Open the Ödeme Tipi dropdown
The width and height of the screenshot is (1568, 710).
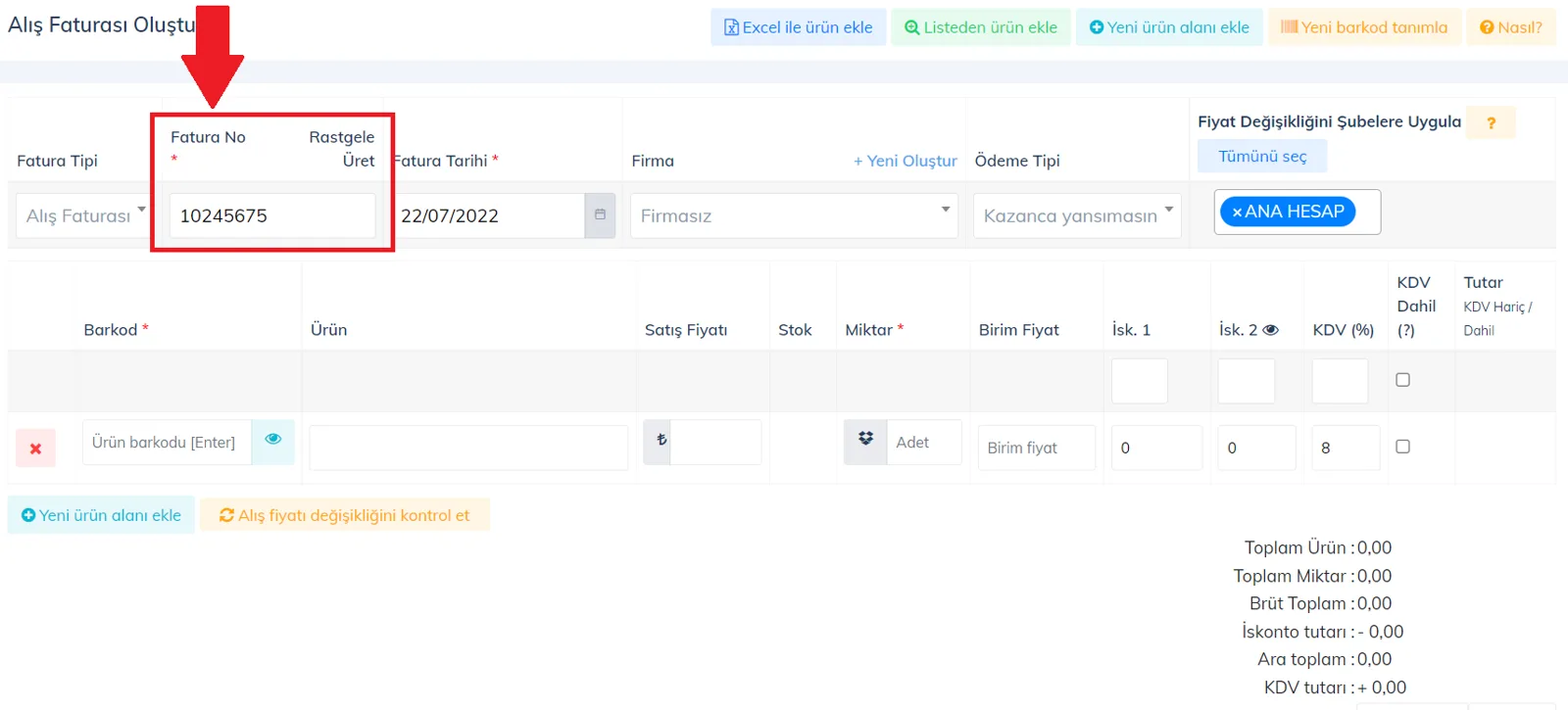[x=1077, y=215]
